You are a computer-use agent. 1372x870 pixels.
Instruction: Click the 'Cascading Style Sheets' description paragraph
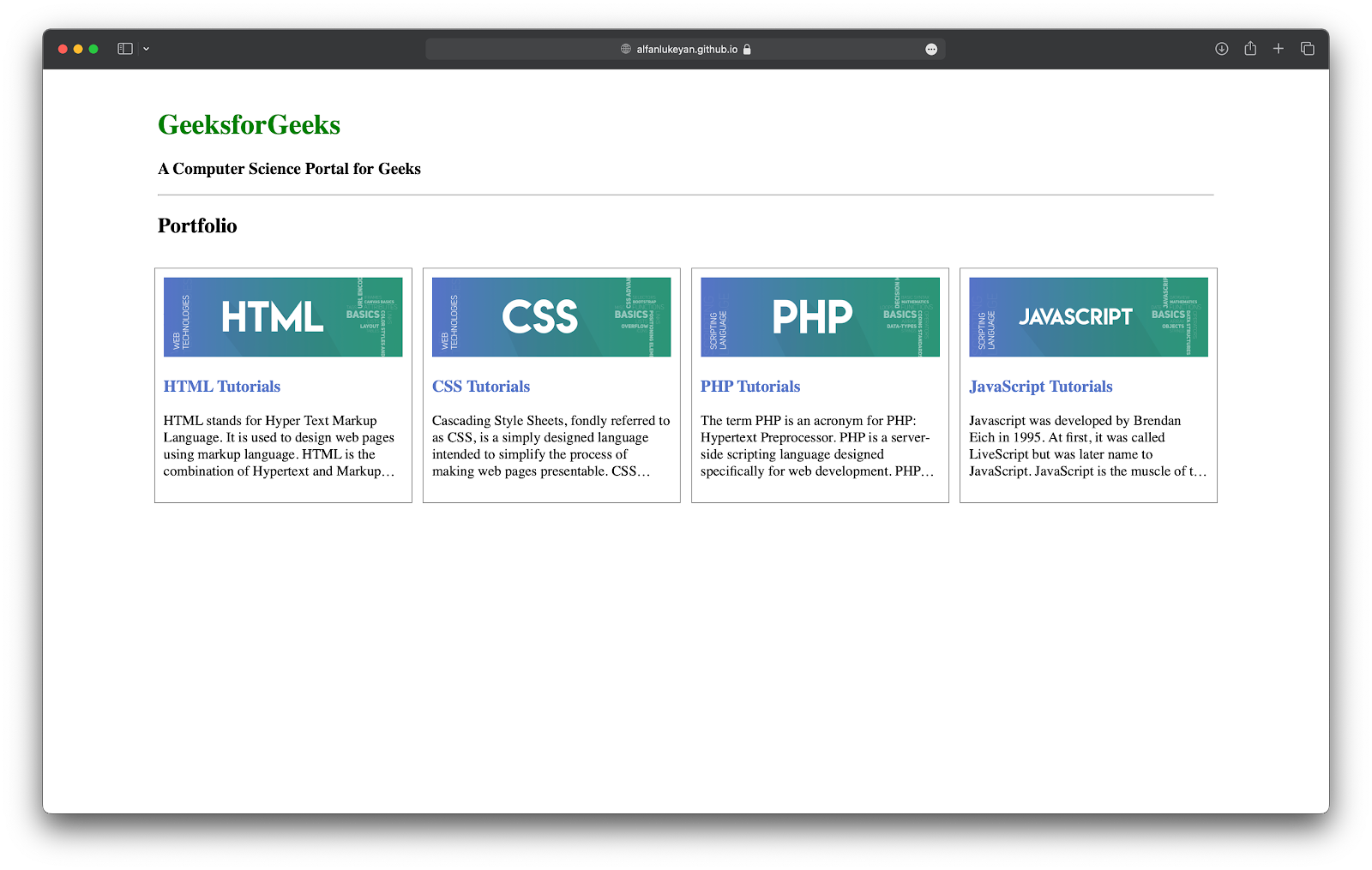[551, 446]
